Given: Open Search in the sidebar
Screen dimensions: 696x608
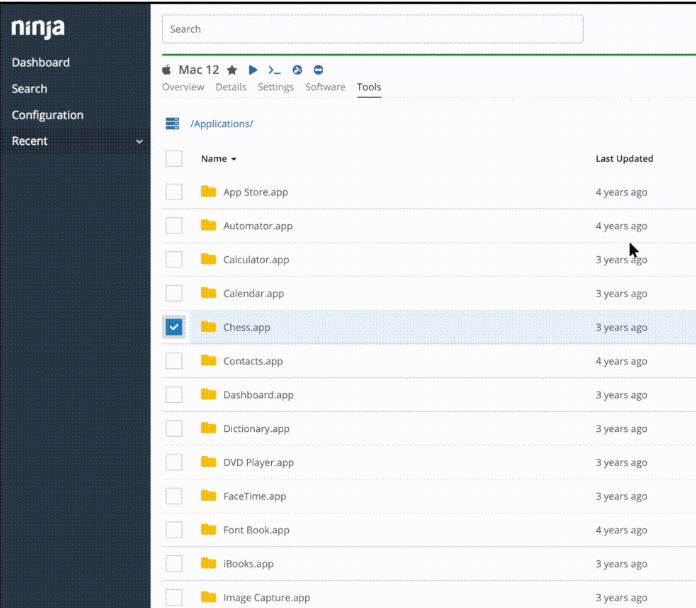Looking at the screenshot, I should pyautogui.click(x=29, y=89).
